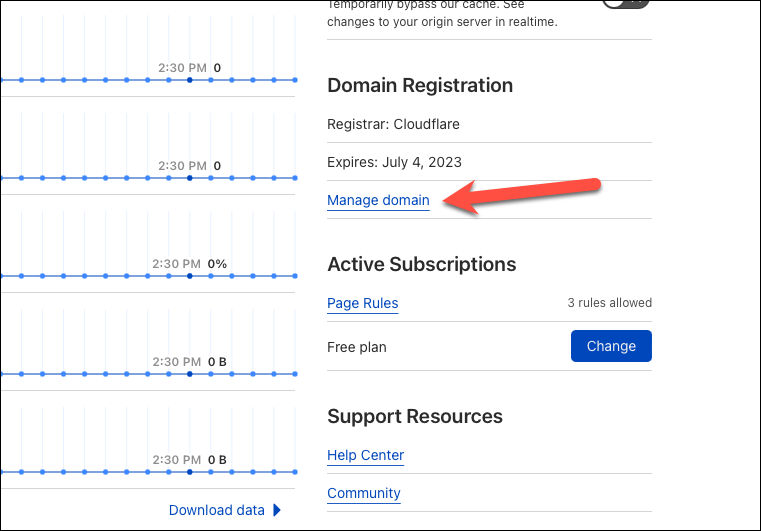Click the red arrow annotation pointing to Manage domain

tap(522, 196)
